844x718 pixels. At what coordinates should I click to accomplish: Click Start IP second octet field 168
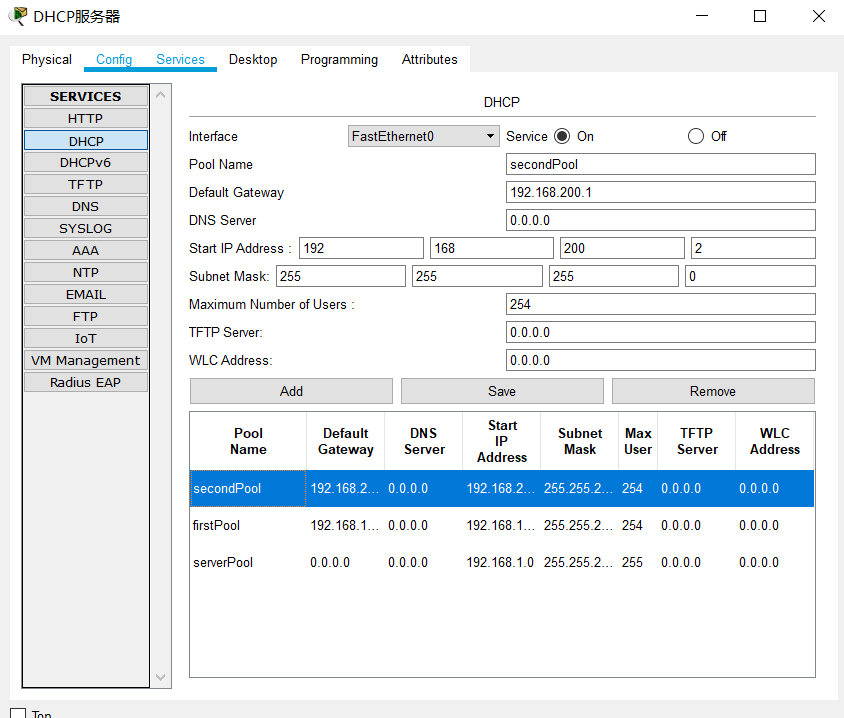pos(492,248)
